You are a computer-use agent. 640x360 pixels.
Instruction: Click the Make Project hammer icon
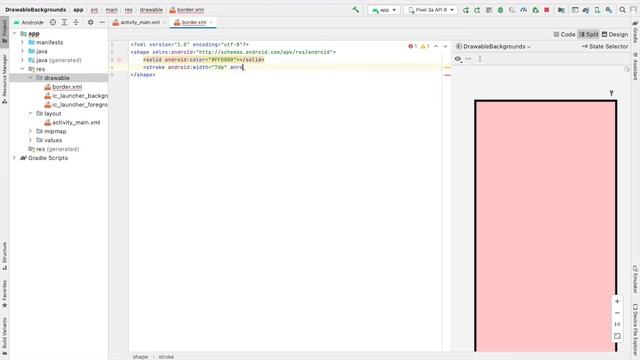pyautogui.click(x=356, y=10)
